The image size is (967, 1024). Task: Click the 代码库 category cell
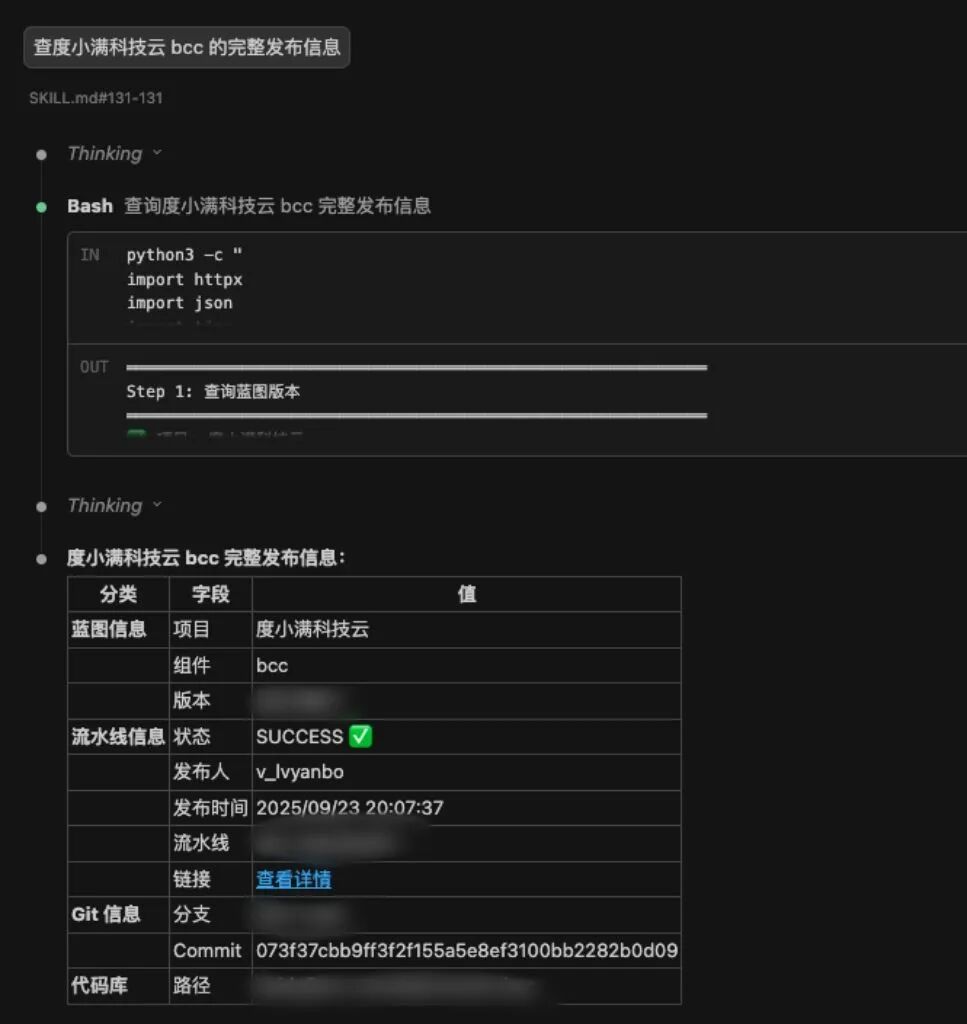118,985
